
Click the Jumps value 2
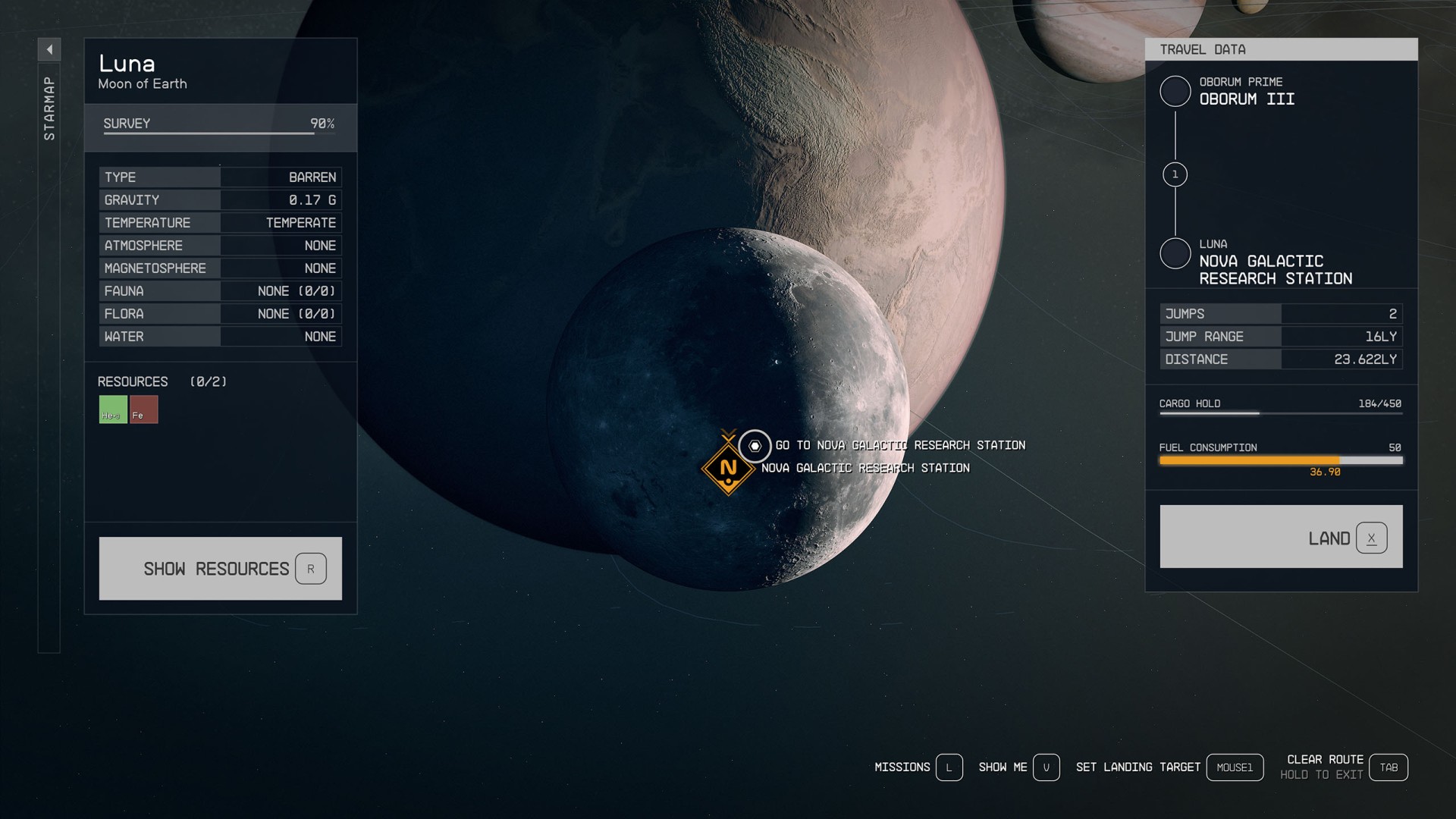[1392, 314]
